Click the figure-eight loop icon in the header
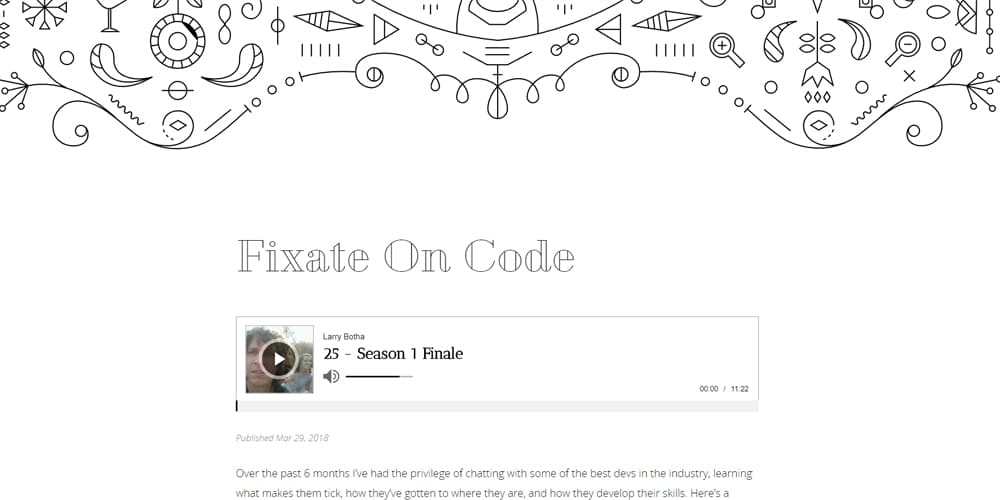Screen dimensions: 1000x500 [x=224, y=24]
